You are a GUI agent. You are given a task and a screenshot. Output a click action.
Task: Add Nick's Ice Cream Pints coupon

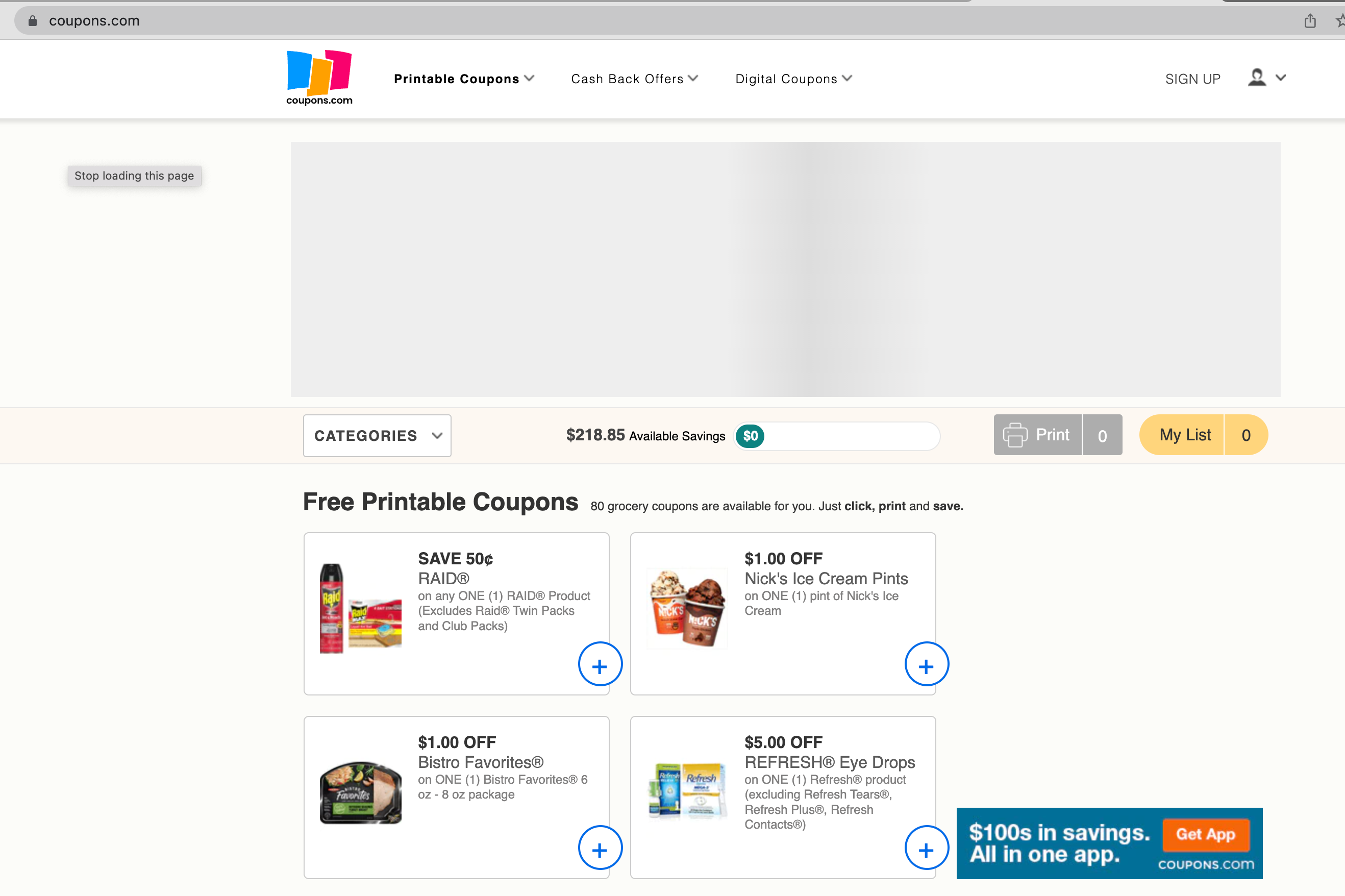coord(926,664)
